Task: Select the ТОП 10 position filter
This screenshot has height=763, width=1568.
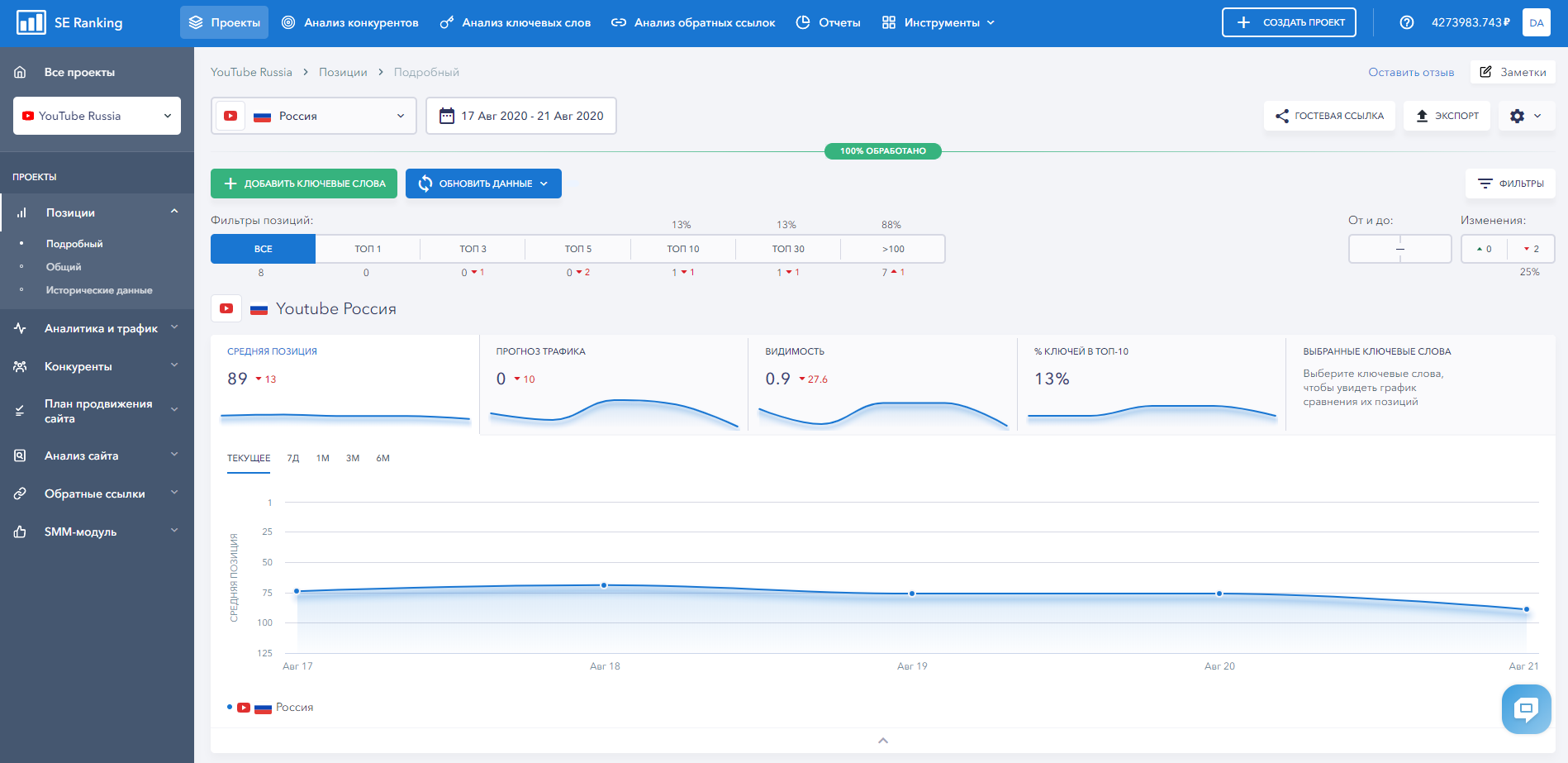Action: click(x=683, y=249)
